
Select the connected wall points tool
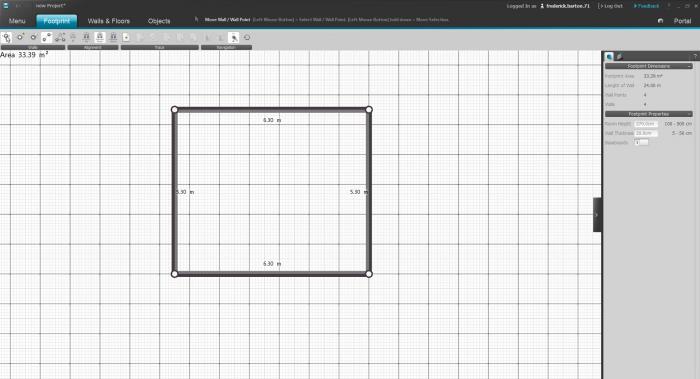point(60,37)
